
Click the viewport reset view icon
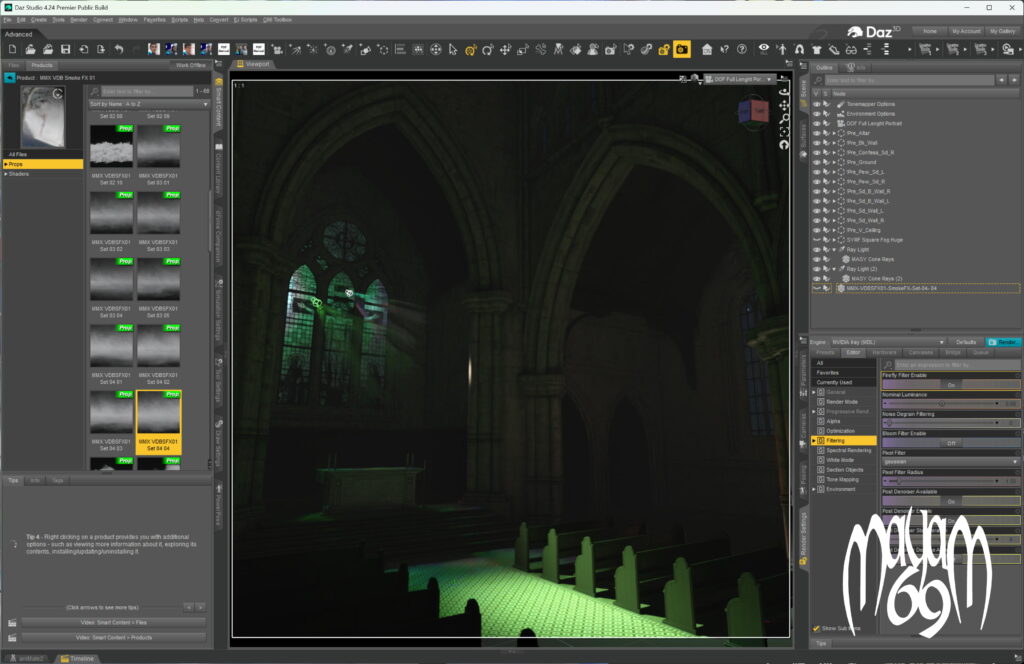pos(784,144)
